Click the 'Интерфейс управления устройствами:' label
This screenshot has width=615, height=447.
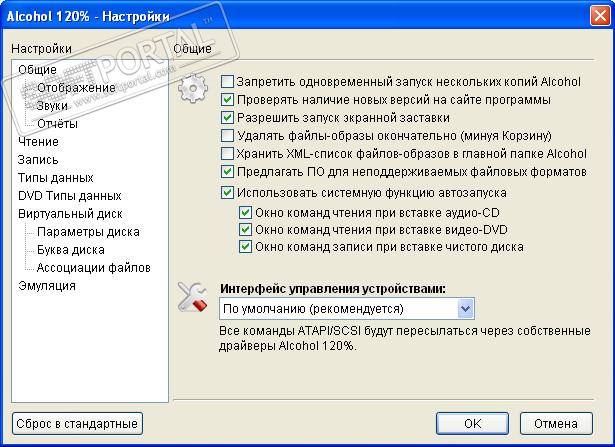(333, 289)
